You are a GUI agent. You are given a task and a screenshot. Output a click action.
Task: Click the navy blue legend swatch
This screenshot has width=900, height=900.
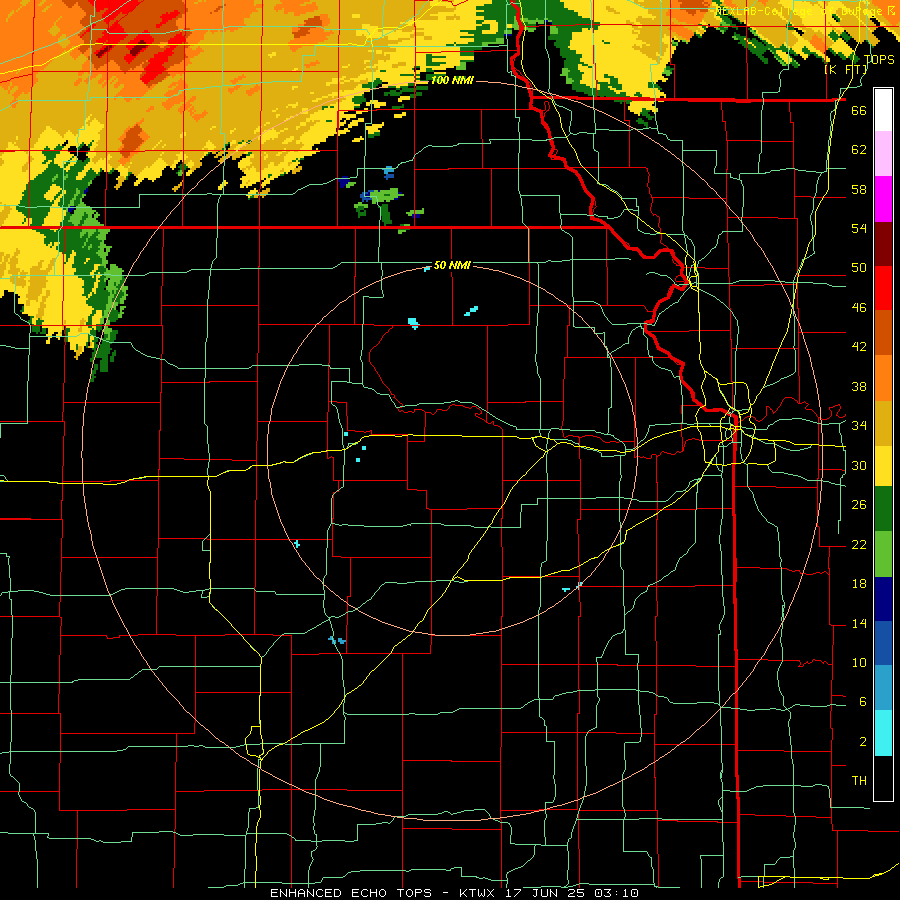pos(883,599)
